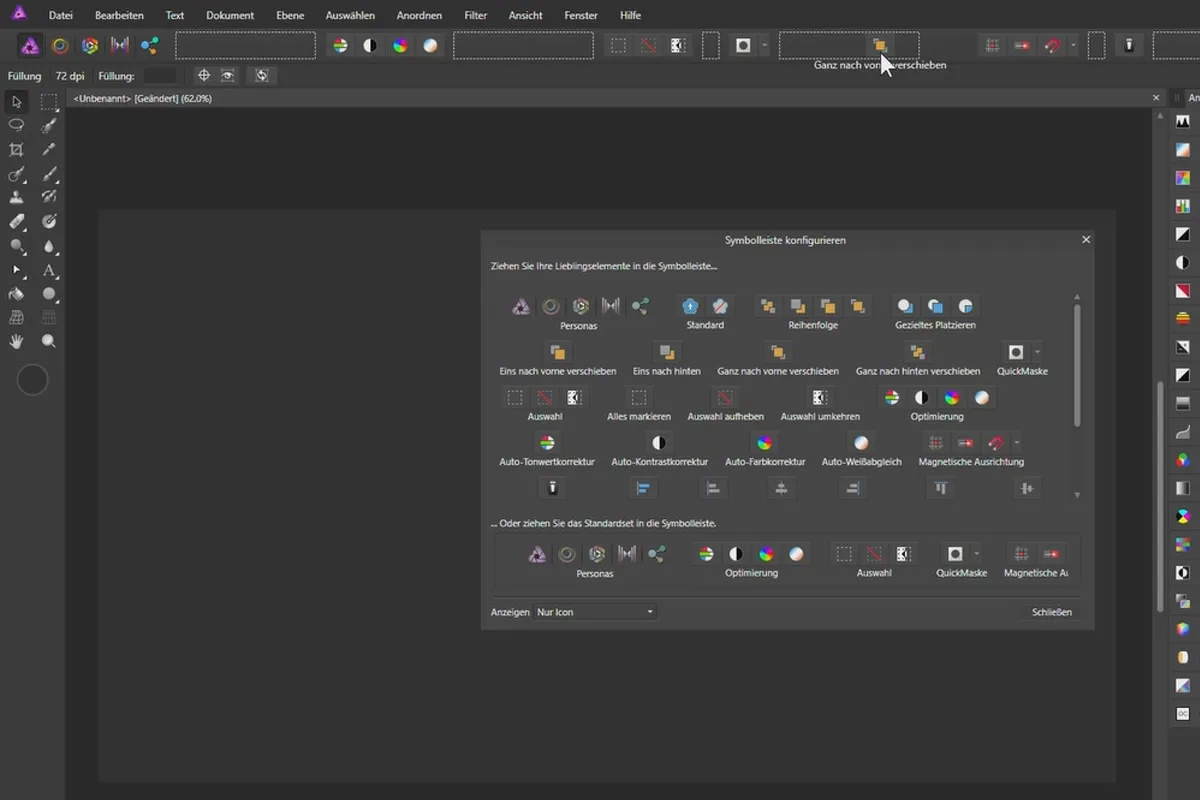Click the Levels histogram adjustment icon in right panel
Screen dimensions: 1200x800
click(1183, 122)
